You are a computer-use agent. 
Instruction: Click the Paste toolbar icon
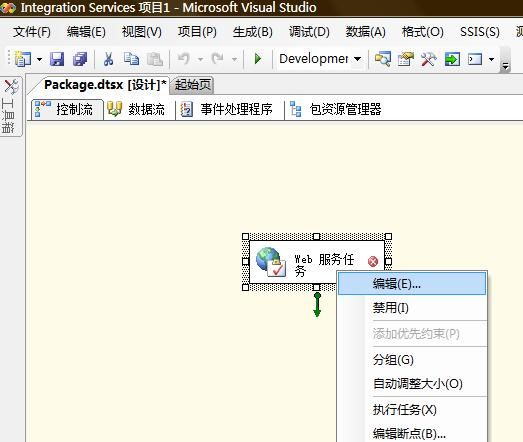tap(155, 59)
